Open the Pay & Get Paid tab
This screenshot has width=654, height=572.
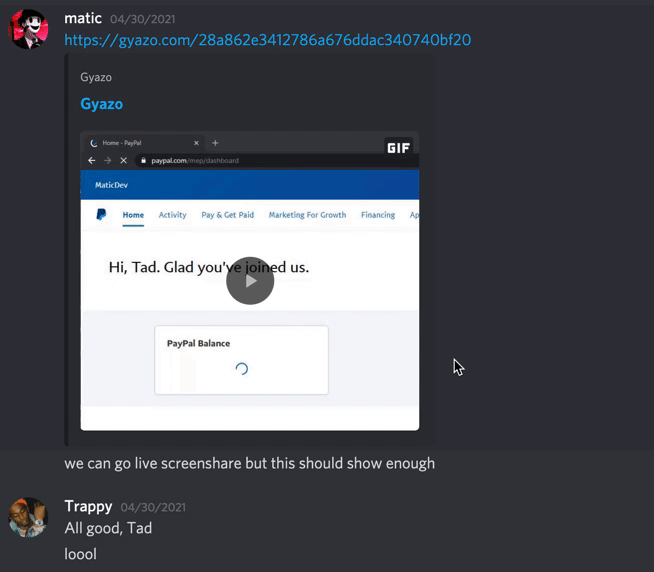[x=227, y=215]
